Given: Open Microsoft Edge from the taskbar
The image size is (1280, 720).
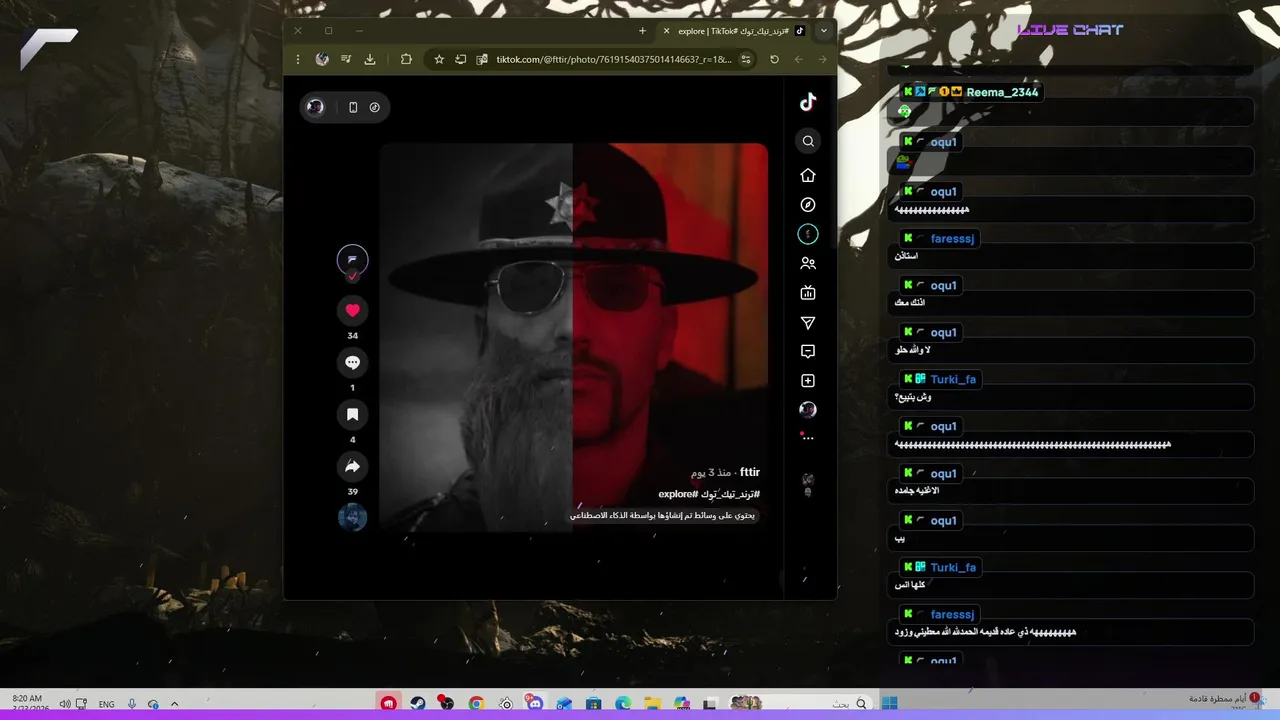Looking at the screenshot, I should pyautogui.click(x=622, y=703).
